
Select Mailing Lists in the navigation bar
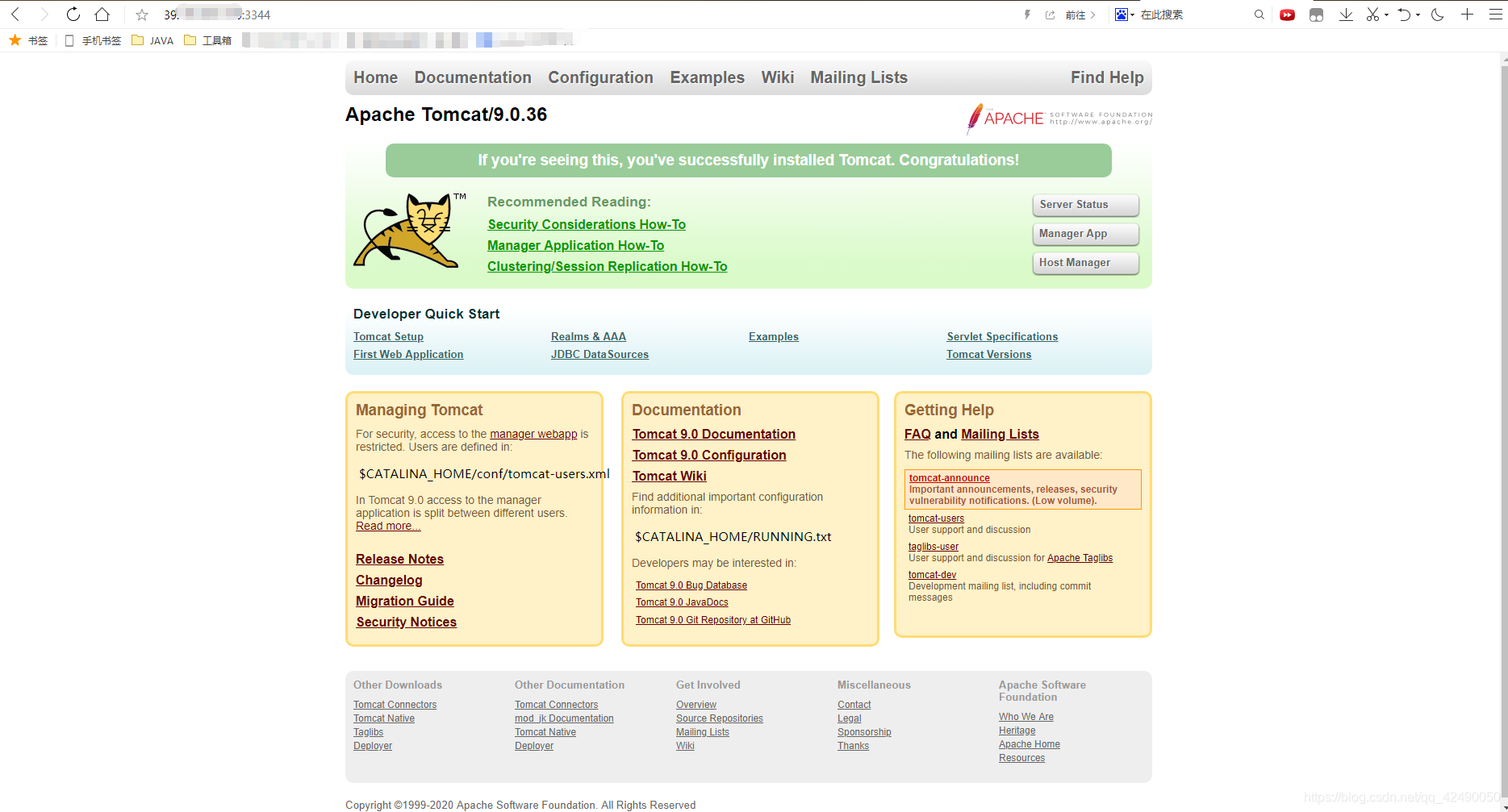[x=858, y=77]
